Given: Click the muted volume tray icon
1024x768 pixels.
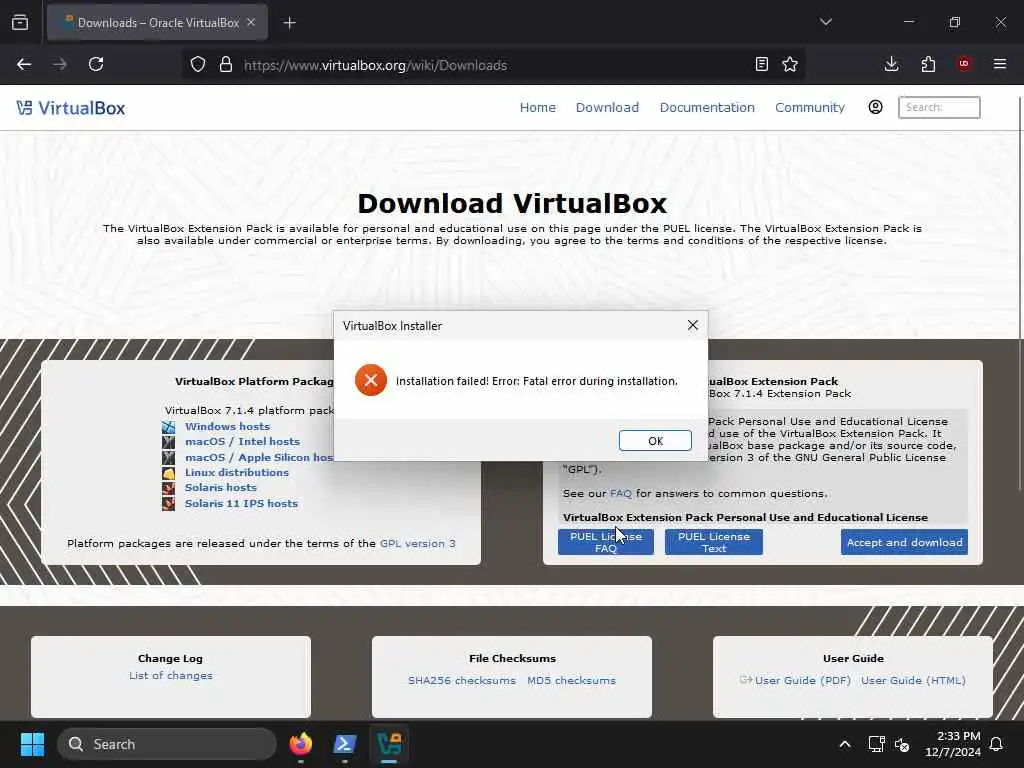Looking at the screenshot, I should tap(903, 744).
